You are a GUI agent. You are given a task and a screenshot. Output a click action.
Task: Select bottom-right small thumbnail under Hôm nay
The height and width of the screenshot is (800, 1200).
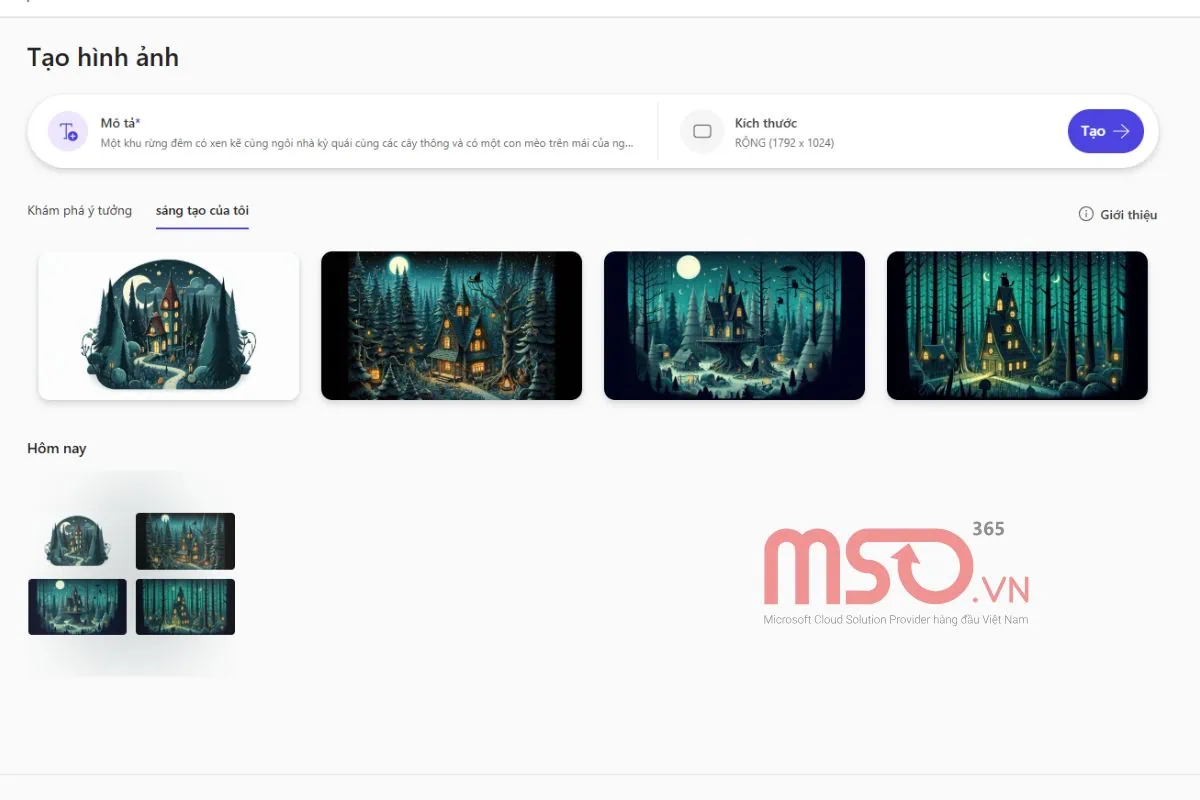tap(185, 606)
